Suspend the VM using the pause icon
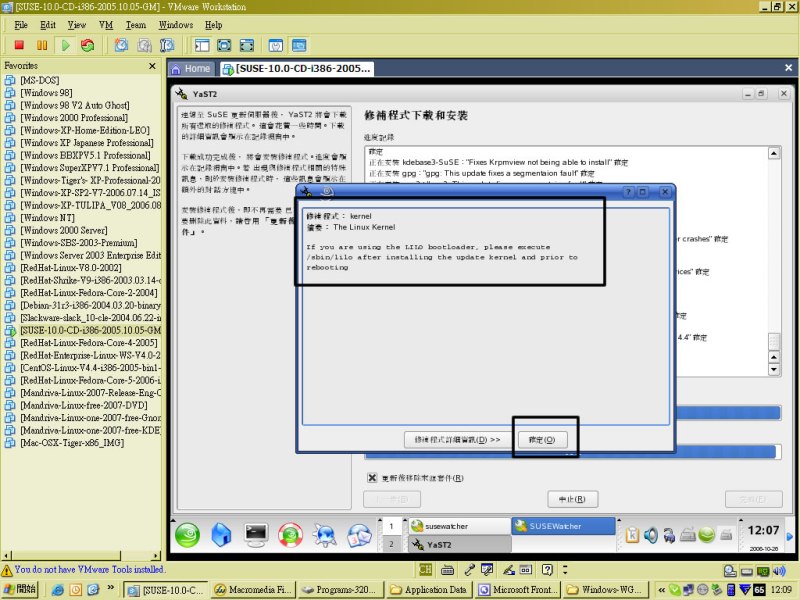The width and height of the screenshot is (800, 600). pos(42,45)
